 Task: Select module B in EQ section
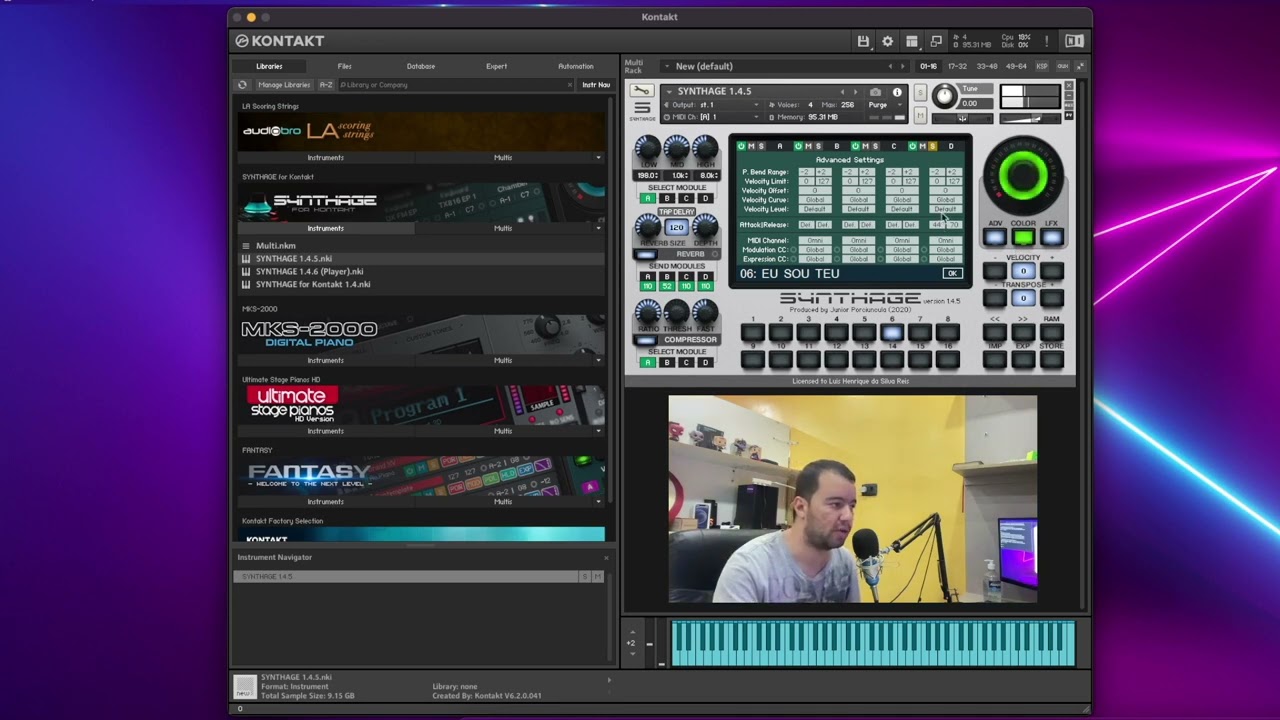tap(667, 198)
